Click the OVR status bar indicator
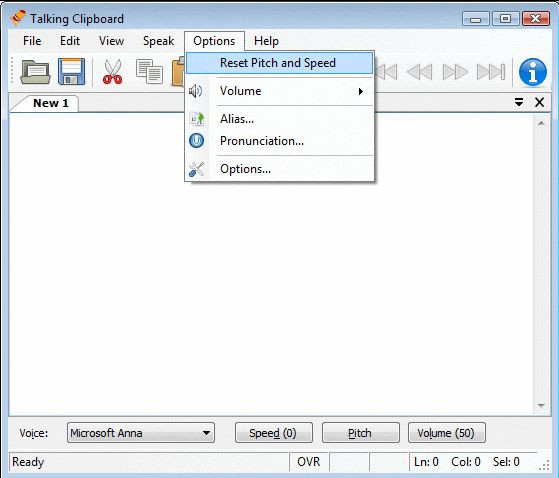Image resolution: width=559 pixels, height=478 pixels. [309, 462]
